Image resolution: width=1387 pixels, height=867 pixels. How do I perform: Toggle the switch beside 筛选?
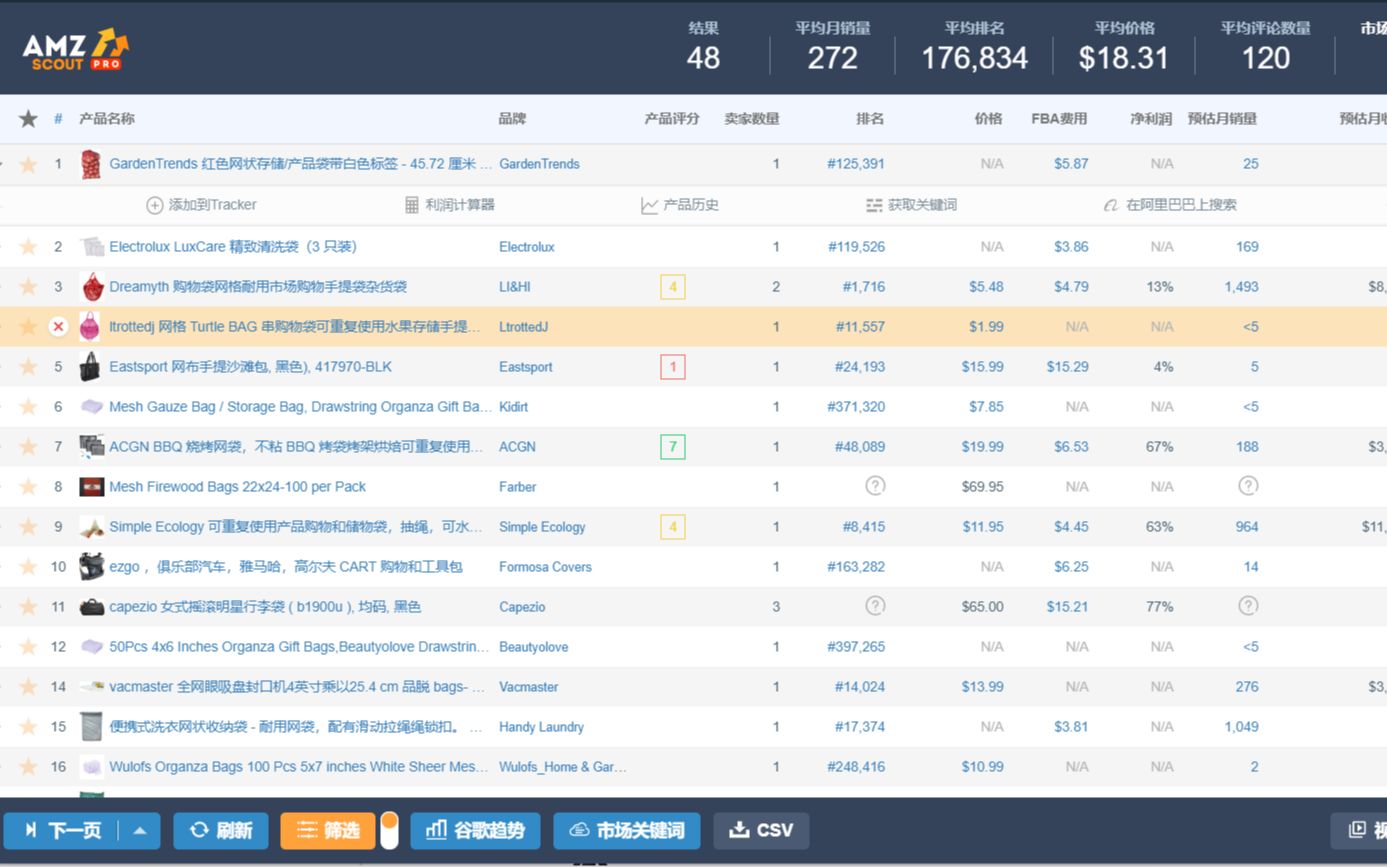(389, 830)
